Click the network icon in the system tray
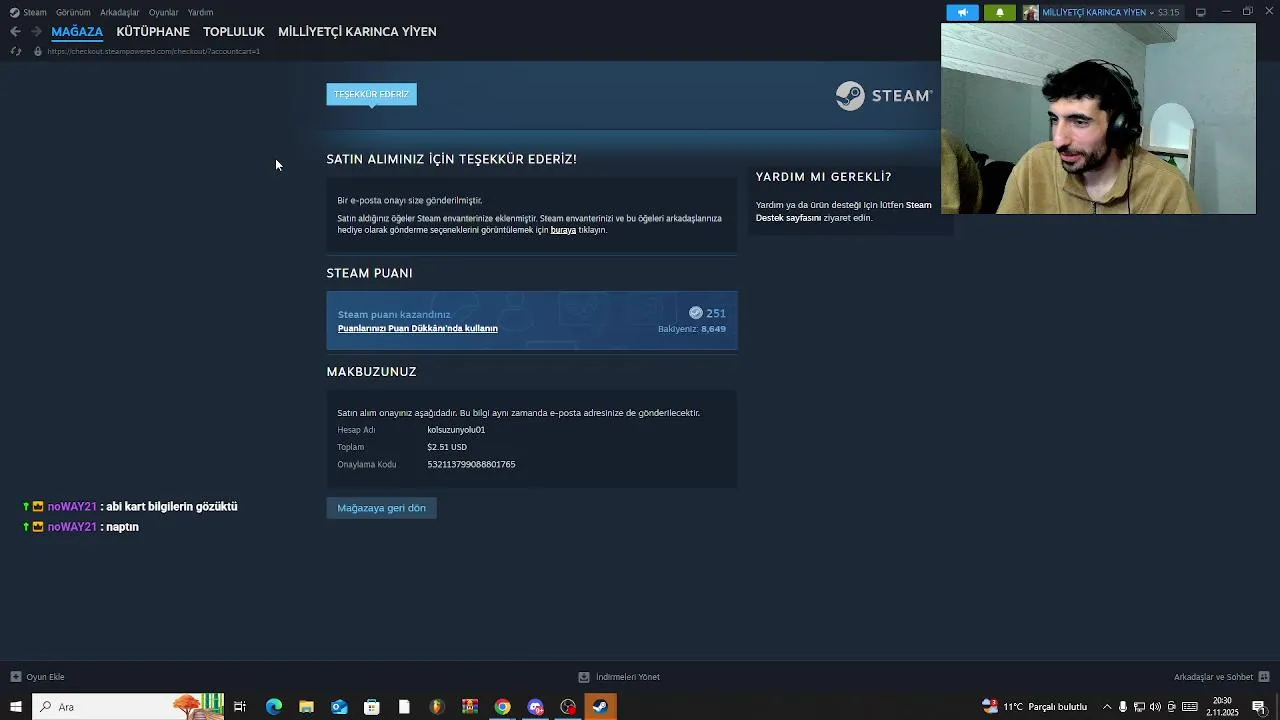 (x=1139, y=707)
